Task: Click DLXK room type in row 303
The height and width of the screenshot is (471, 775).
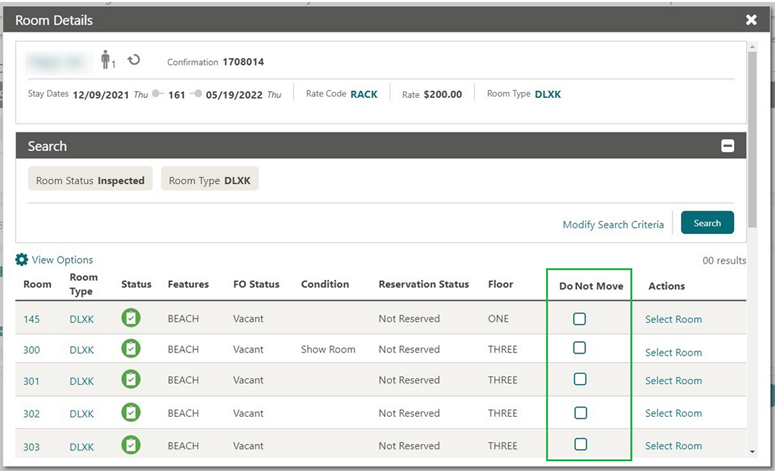Action: coord(82,447)
